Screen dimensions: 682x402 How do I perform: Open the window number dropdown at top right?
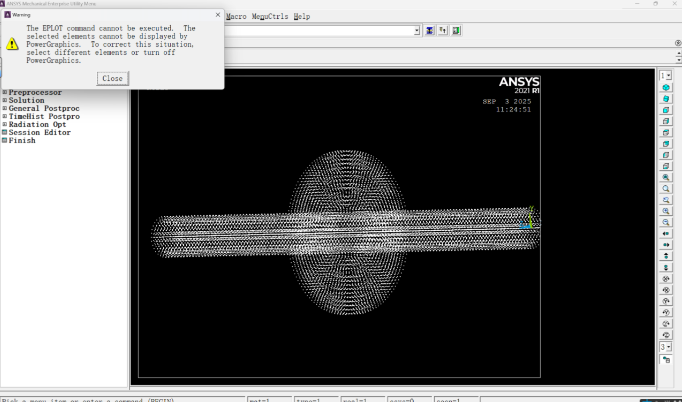point(666,76)
